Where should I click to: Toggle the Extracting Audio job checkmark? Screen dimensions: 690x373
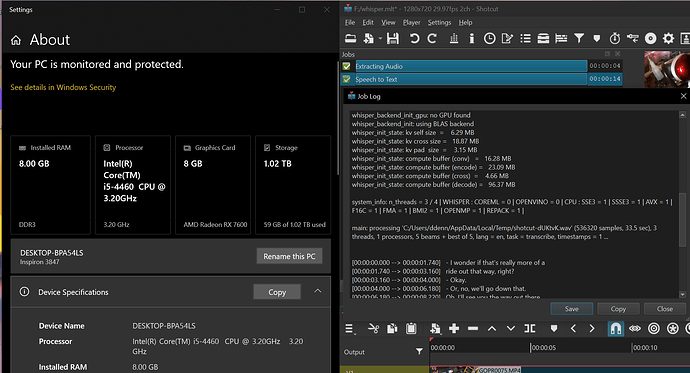(347, 66)
